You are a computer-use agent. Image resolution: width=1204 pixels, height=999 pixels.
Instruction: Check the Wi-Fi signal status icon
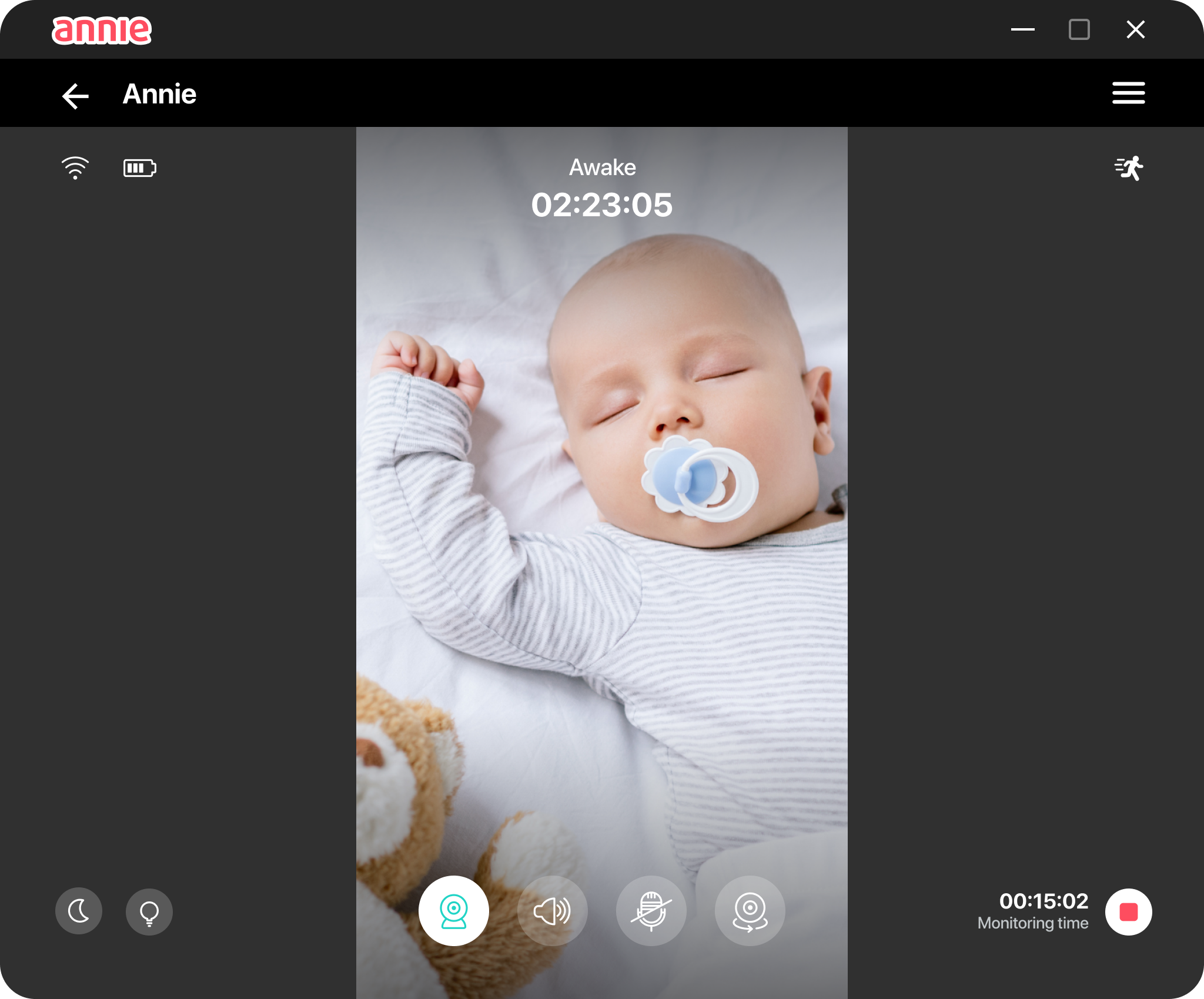(75, 168)
